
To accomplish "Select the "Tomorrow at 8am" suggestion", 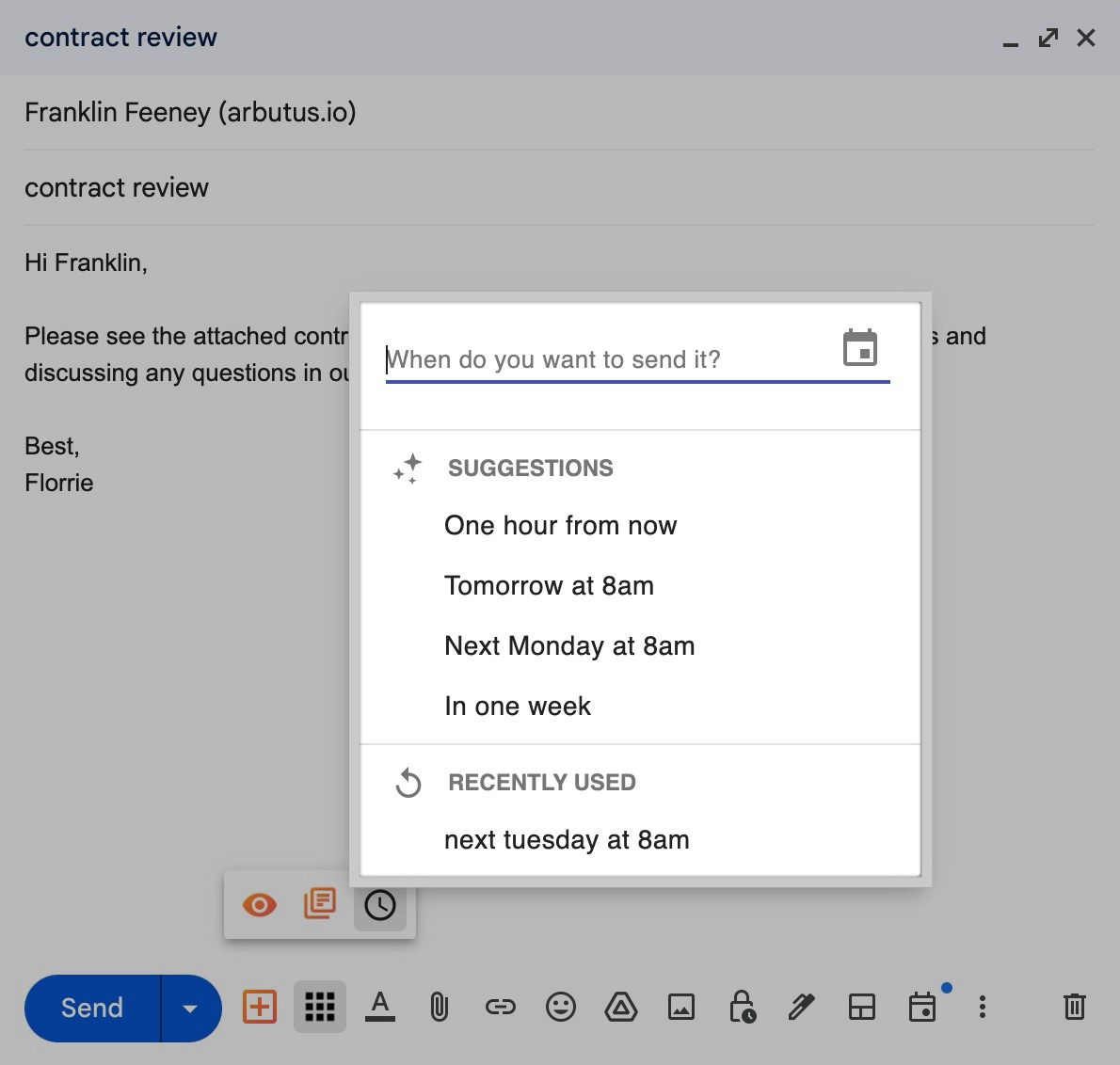I will coord(550,585).
